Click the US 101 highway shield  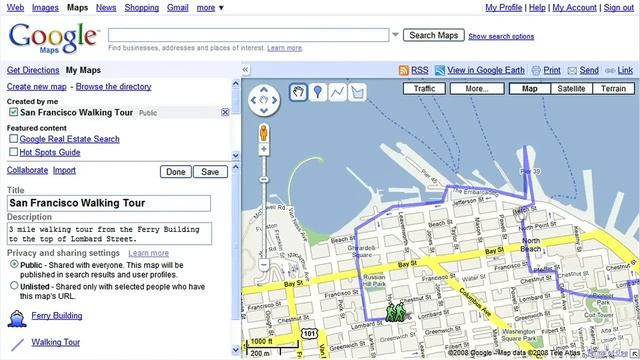pyautogui.click(x=309, y=333)
